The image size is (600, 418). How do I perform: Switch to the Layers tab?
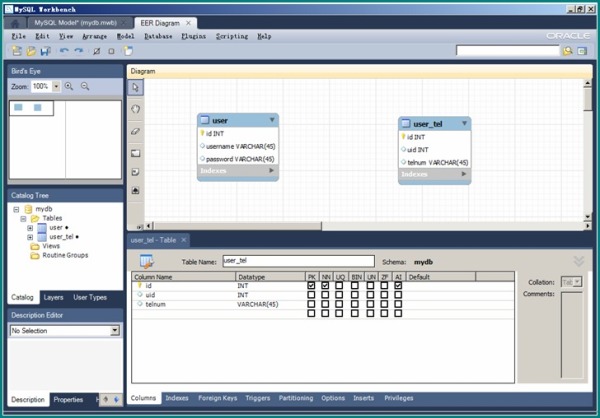pyautogui.click(x=53, y=297)
